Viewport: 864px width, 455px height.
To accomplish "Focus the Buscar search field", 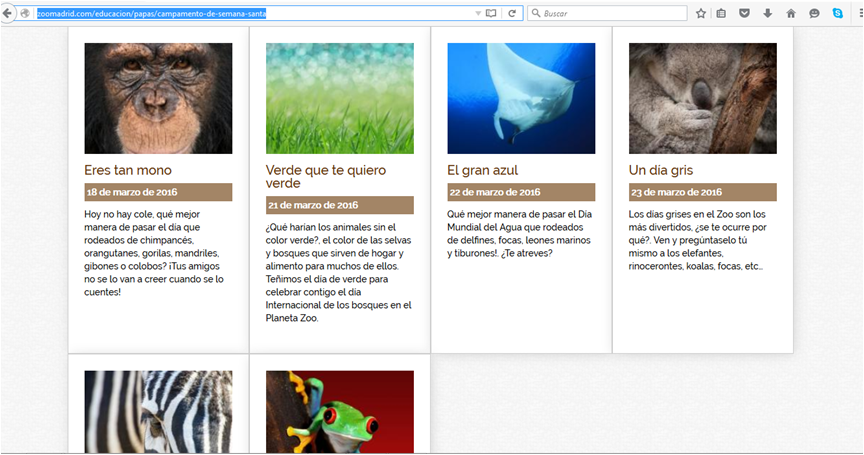I will (607, 13).
